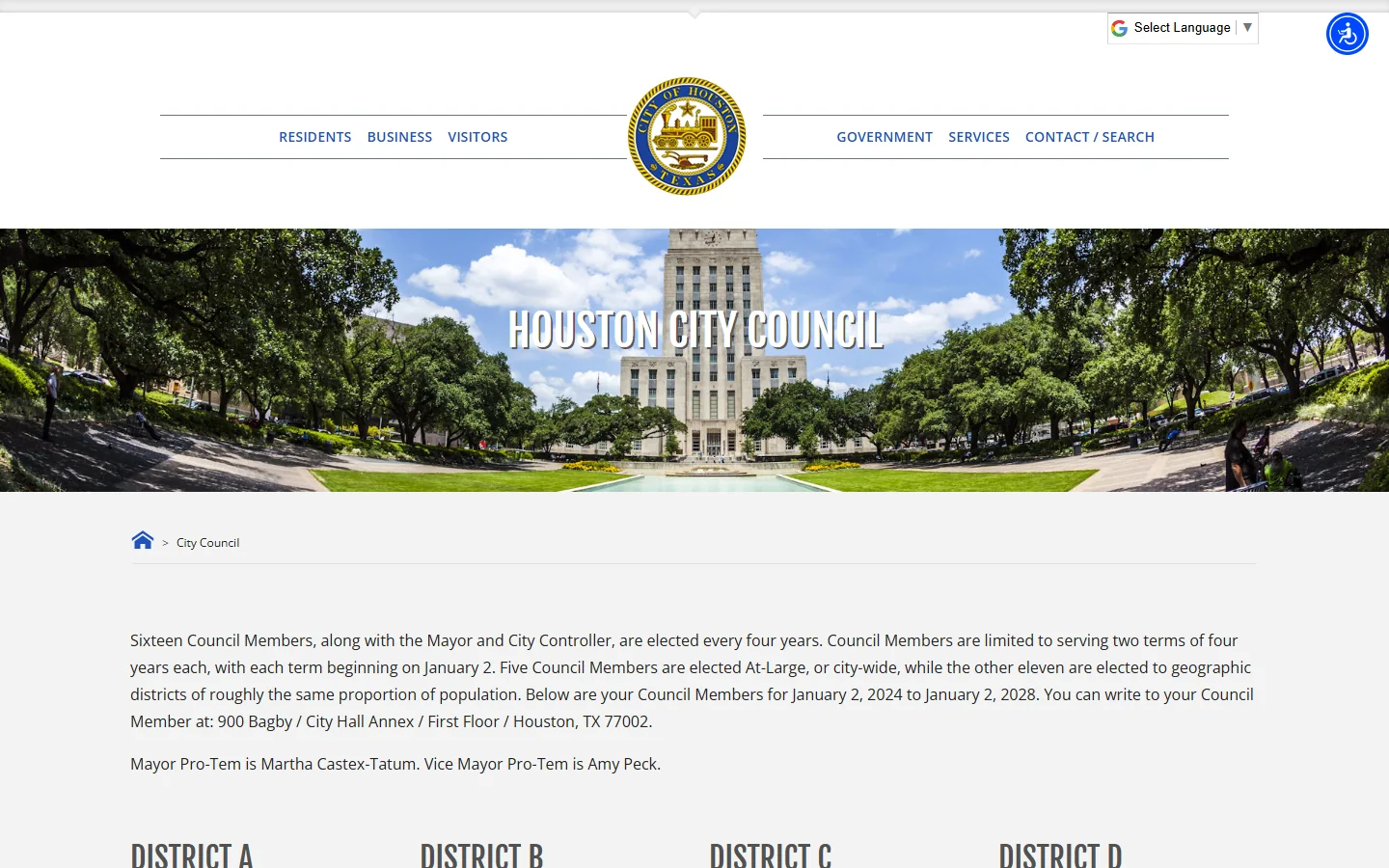Open the RESIDENTS menu

coord(314,137)
